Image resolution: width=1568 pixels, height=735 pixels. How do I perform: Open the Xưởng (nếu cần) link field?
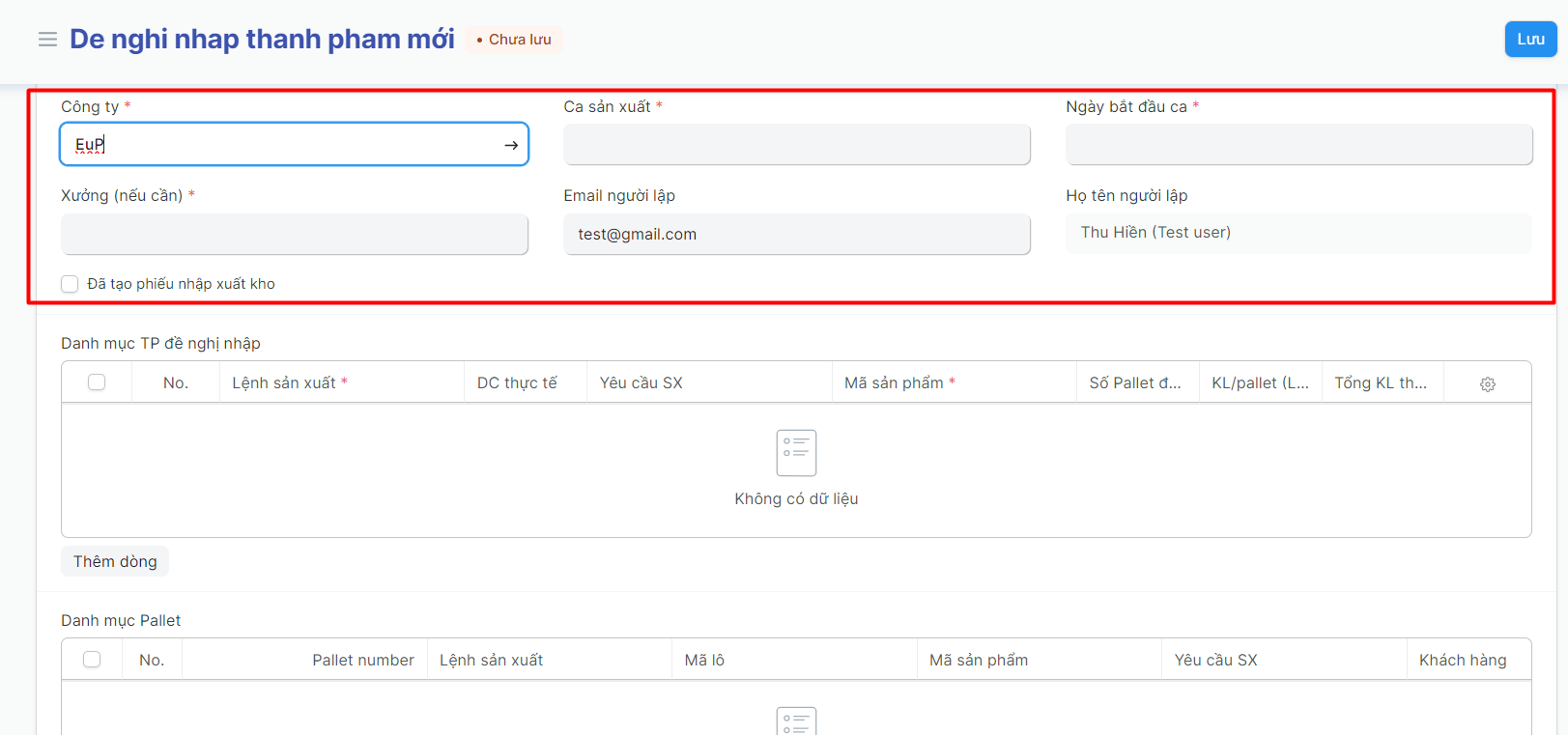tap(294, 235)
